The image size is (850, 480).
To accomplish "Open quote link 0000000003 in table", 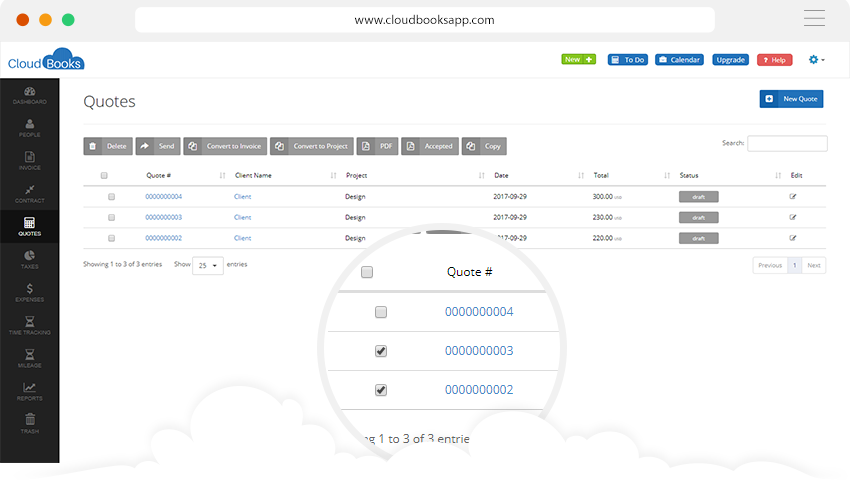I will [164, 217].
